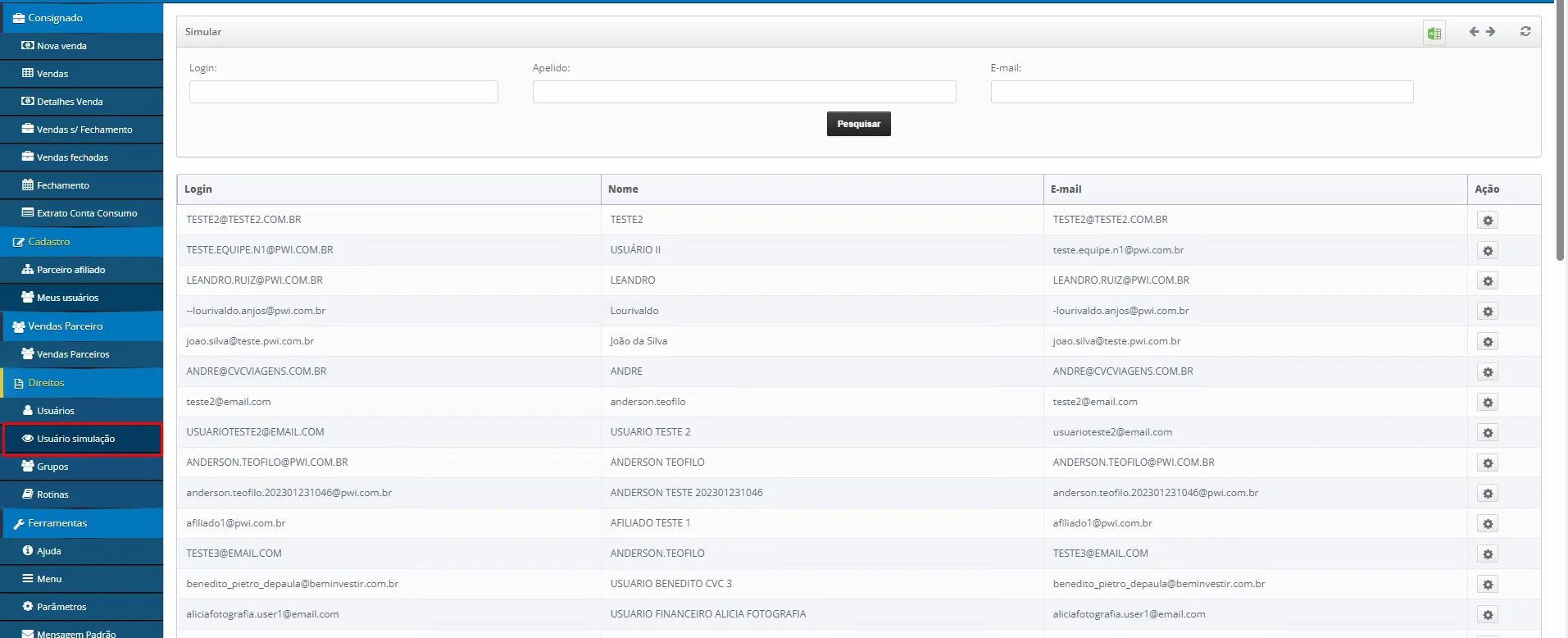The width and height of the screenshot is (1568, 638).
Task: Click gear icon for USUARIO TESTE 2
Action: click(x=1487, y=433)
